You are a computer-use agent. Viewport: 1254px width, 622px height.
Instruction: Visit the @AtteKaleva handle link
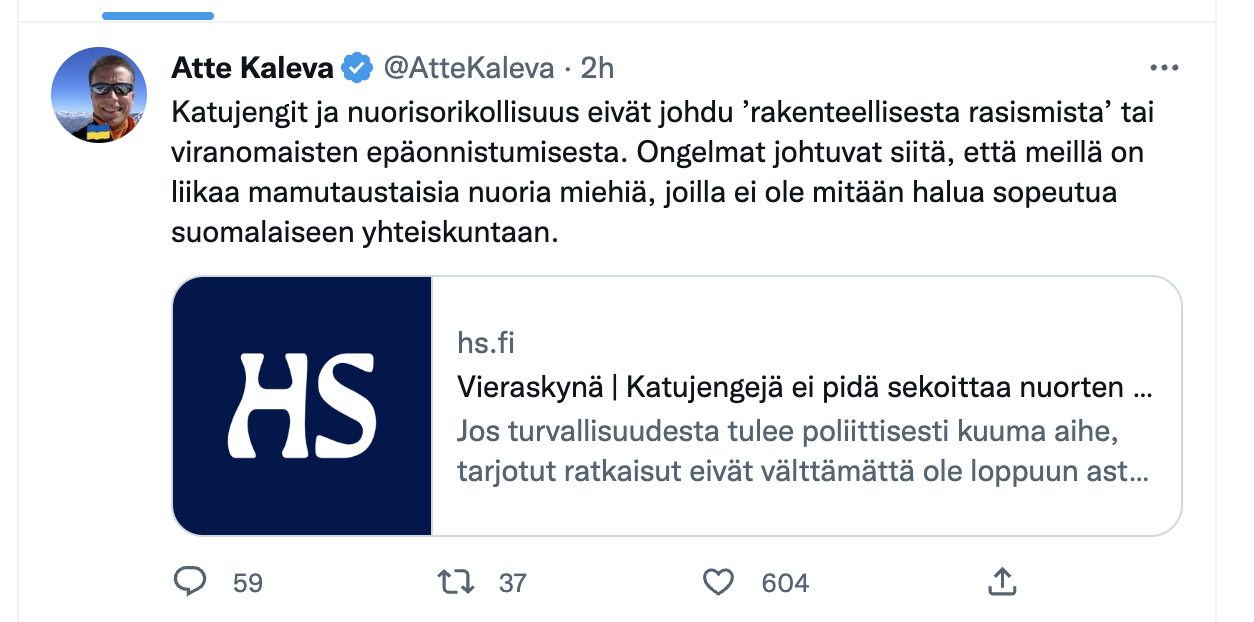[468, 68]
